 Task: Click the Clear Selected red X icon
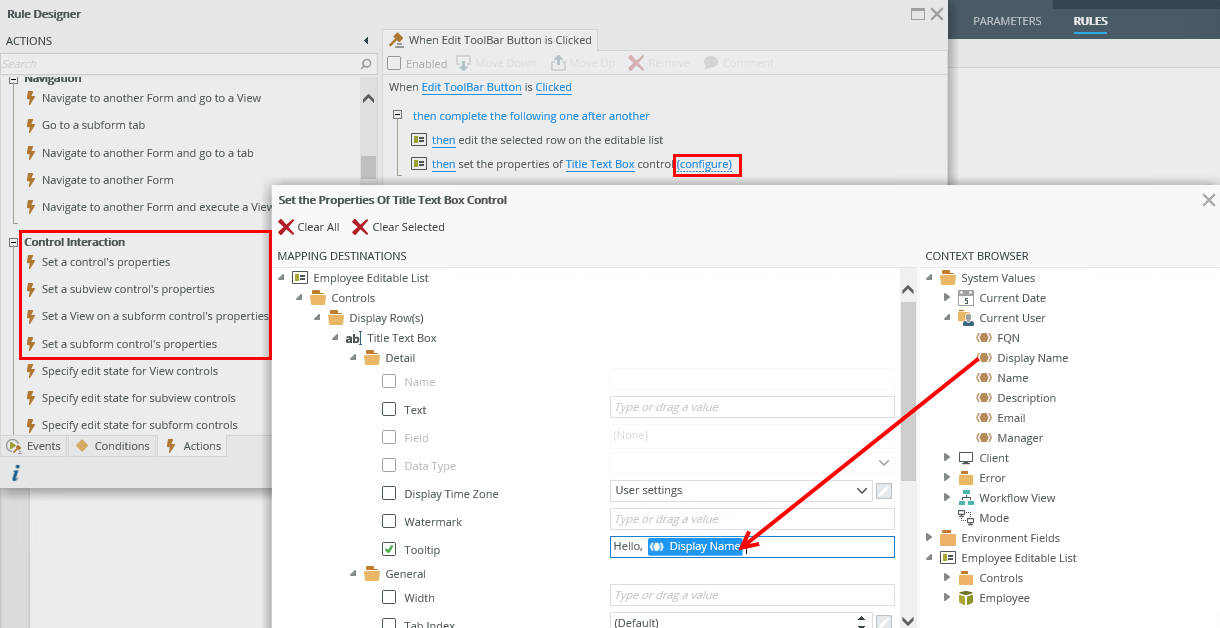coord(360,227)
